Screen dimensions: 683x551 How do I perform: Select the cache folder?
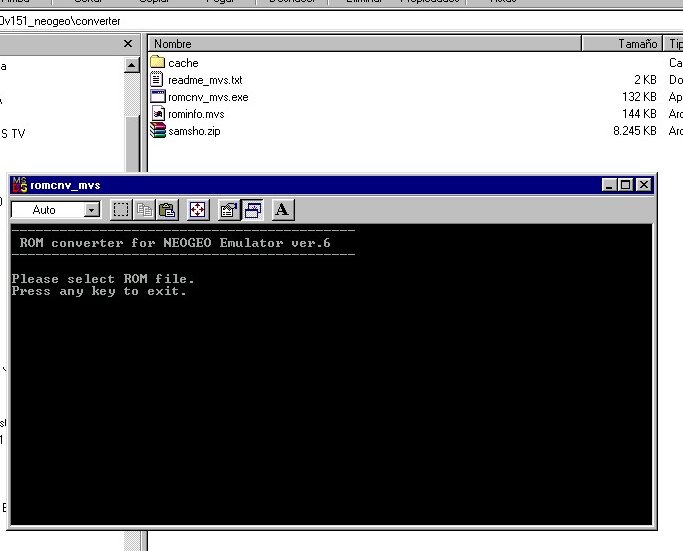click(x=183, y=63)
